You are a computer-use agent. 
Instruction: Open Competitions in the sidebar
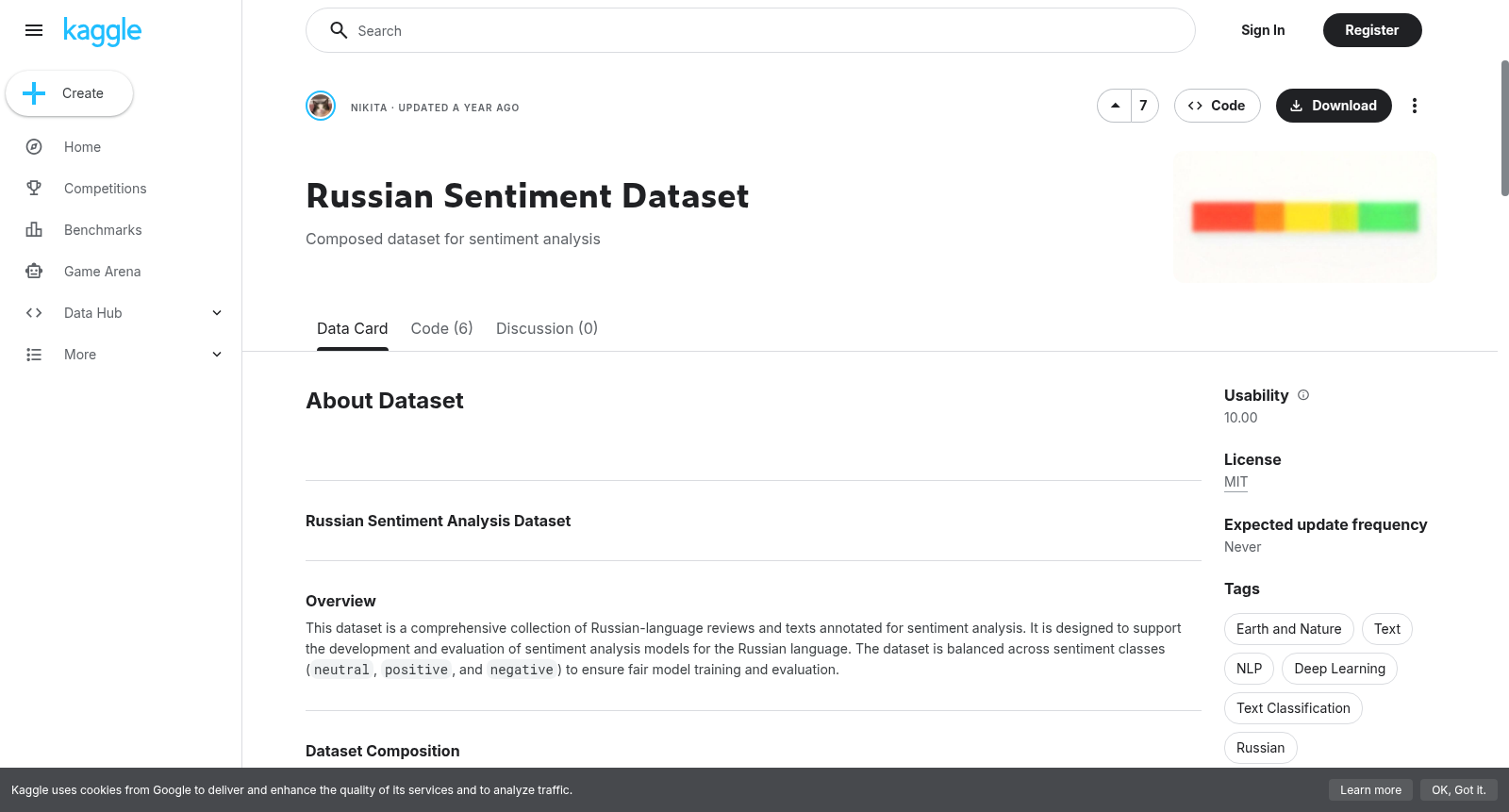point(106,189)
